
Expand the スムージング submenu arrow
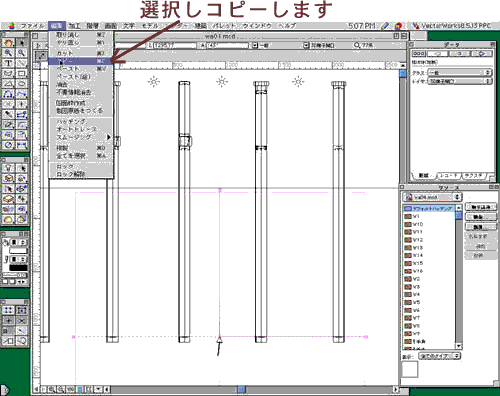click(x=109, y=137)
